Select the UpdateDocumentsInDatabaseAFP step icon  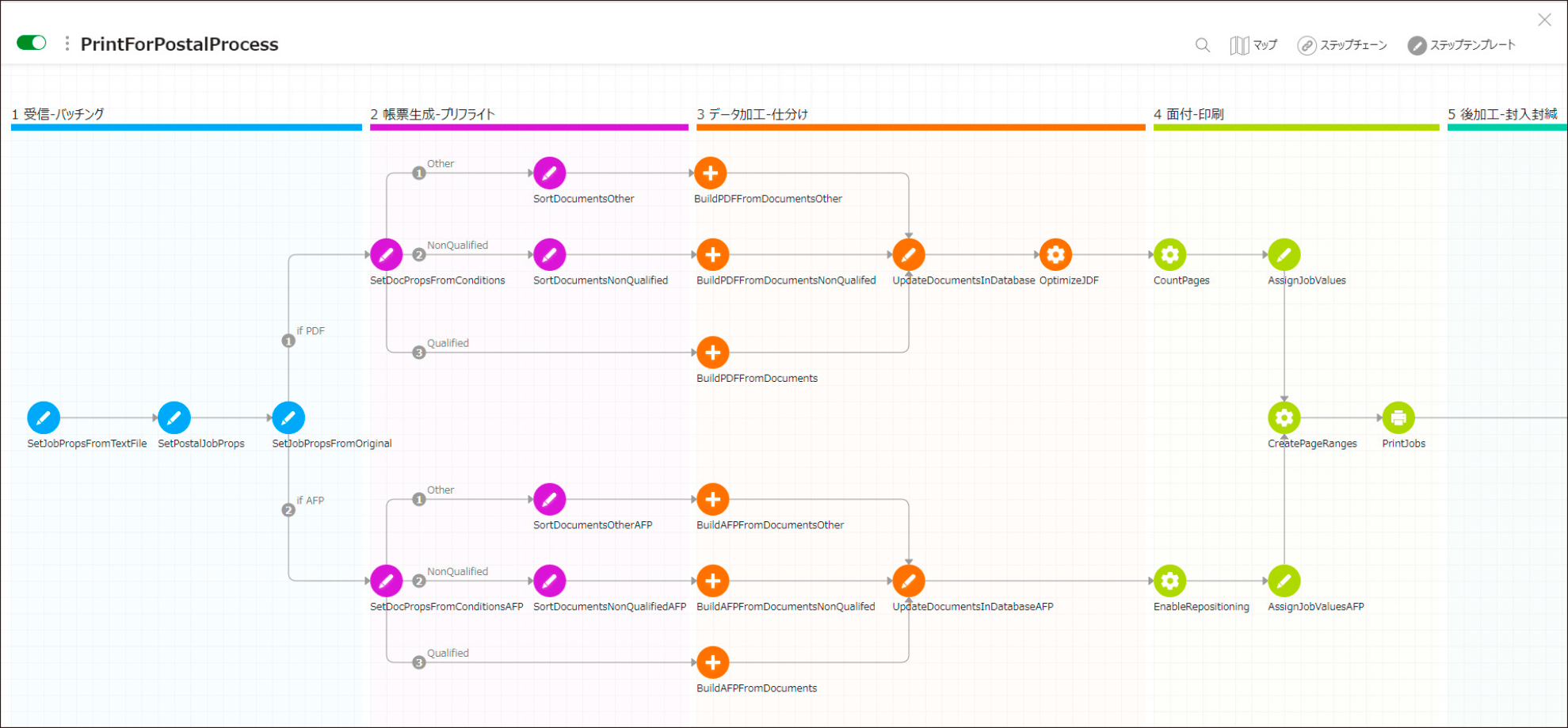point(909,581)
